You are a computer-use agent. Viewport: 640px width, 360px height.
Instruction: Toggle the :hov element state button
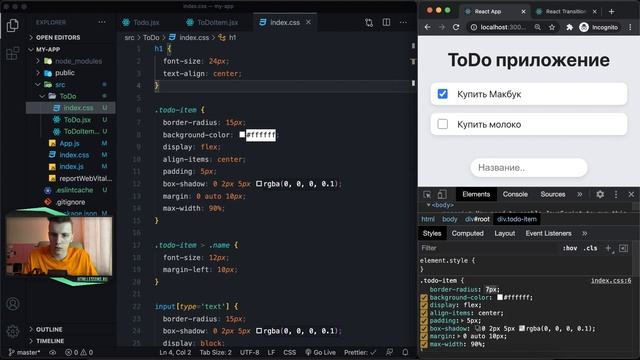(570, 248)
